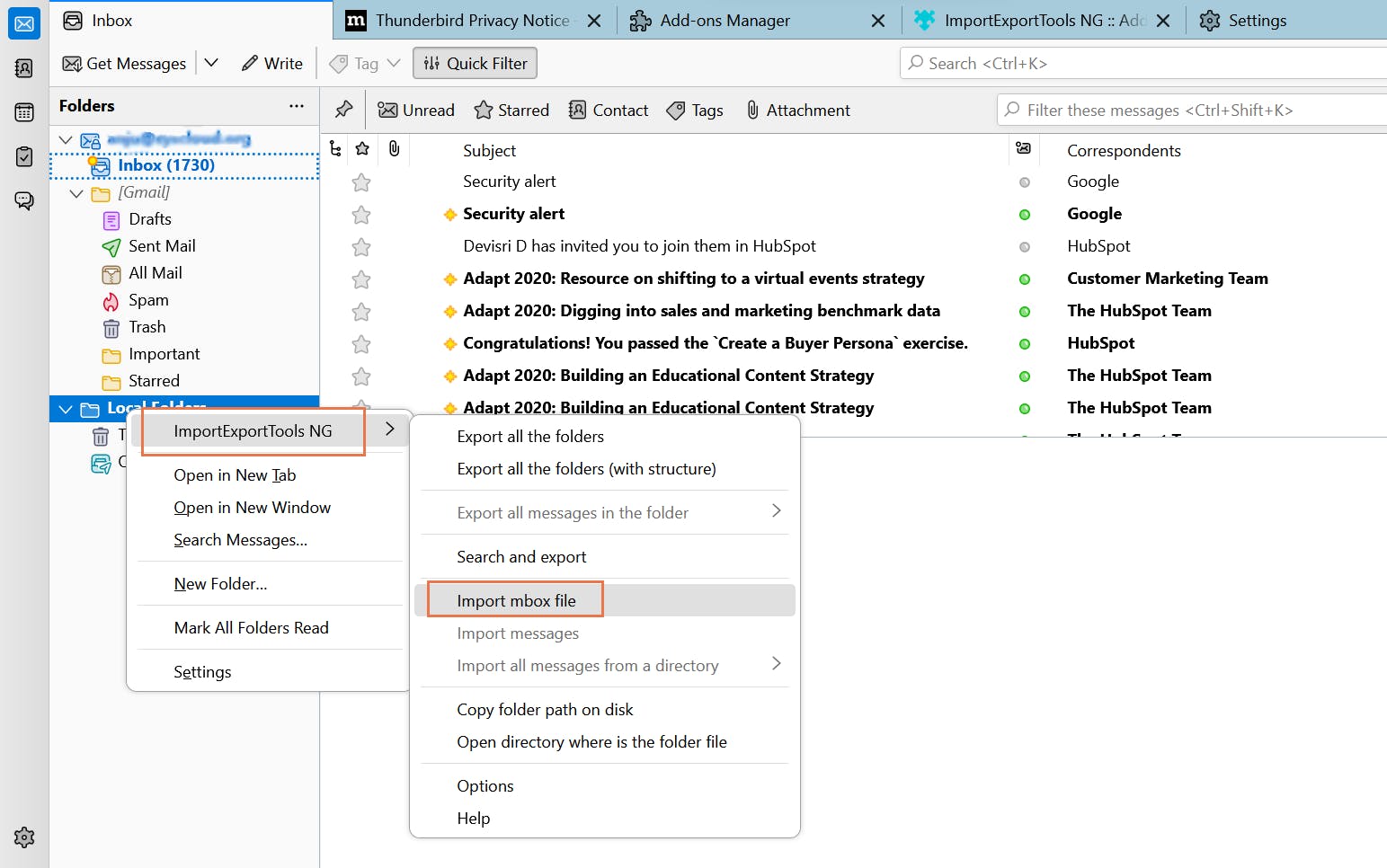The height and width of the screenshot is (868, 1387).
Task: Click the Get Messages button
Action: pos(124,64)
